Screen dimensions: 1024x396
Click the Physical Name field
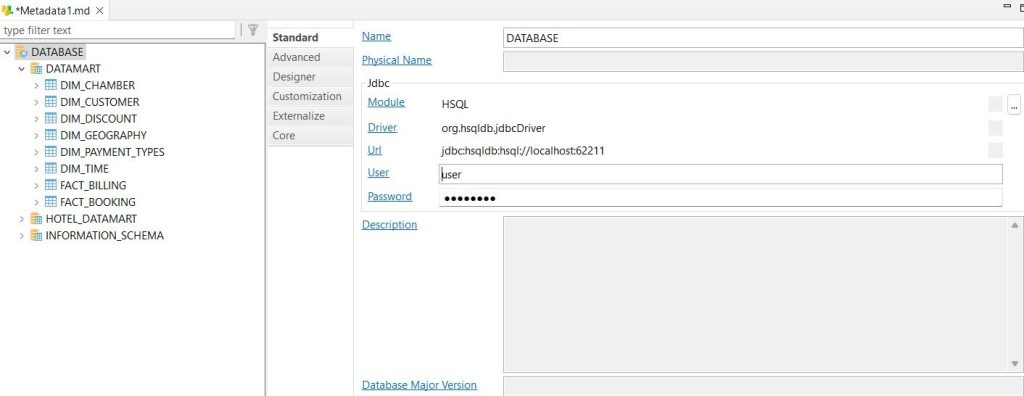(763, 61)
